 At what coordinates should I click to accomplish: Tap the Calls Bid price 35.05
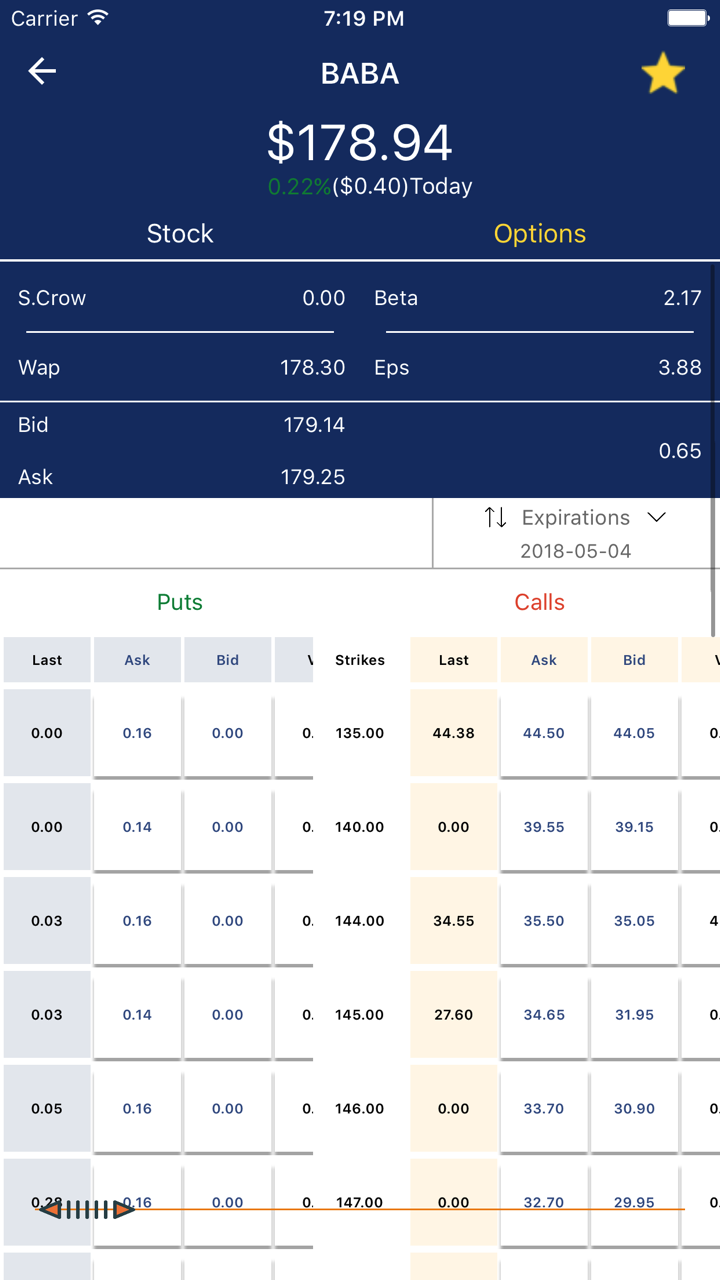pos(634,921)
